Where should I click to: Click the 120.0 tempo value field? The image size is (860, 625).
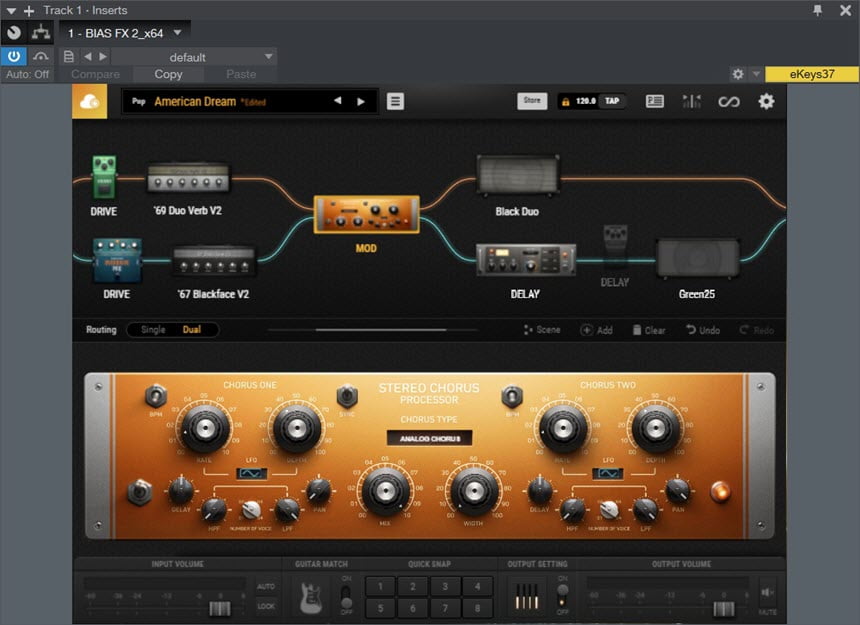(x=586, y=101)
